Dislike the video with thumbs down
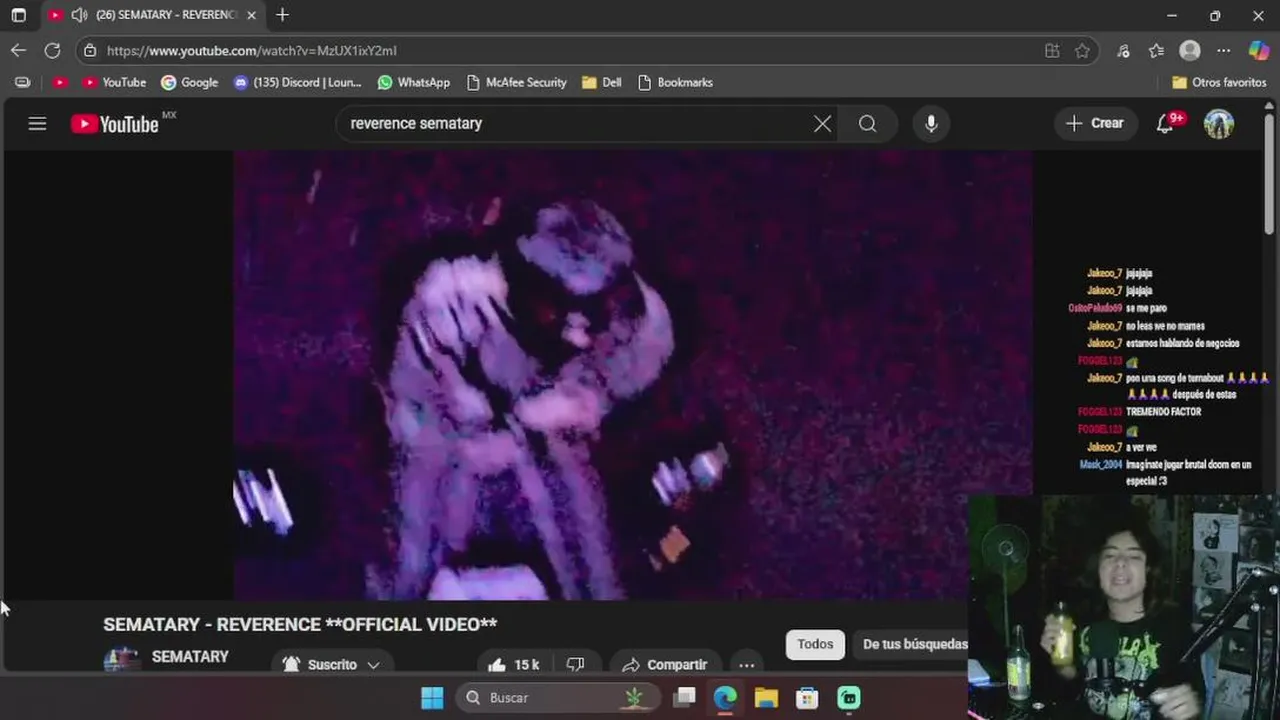Viewport: 1280px width, 720px height. point(575,665)
